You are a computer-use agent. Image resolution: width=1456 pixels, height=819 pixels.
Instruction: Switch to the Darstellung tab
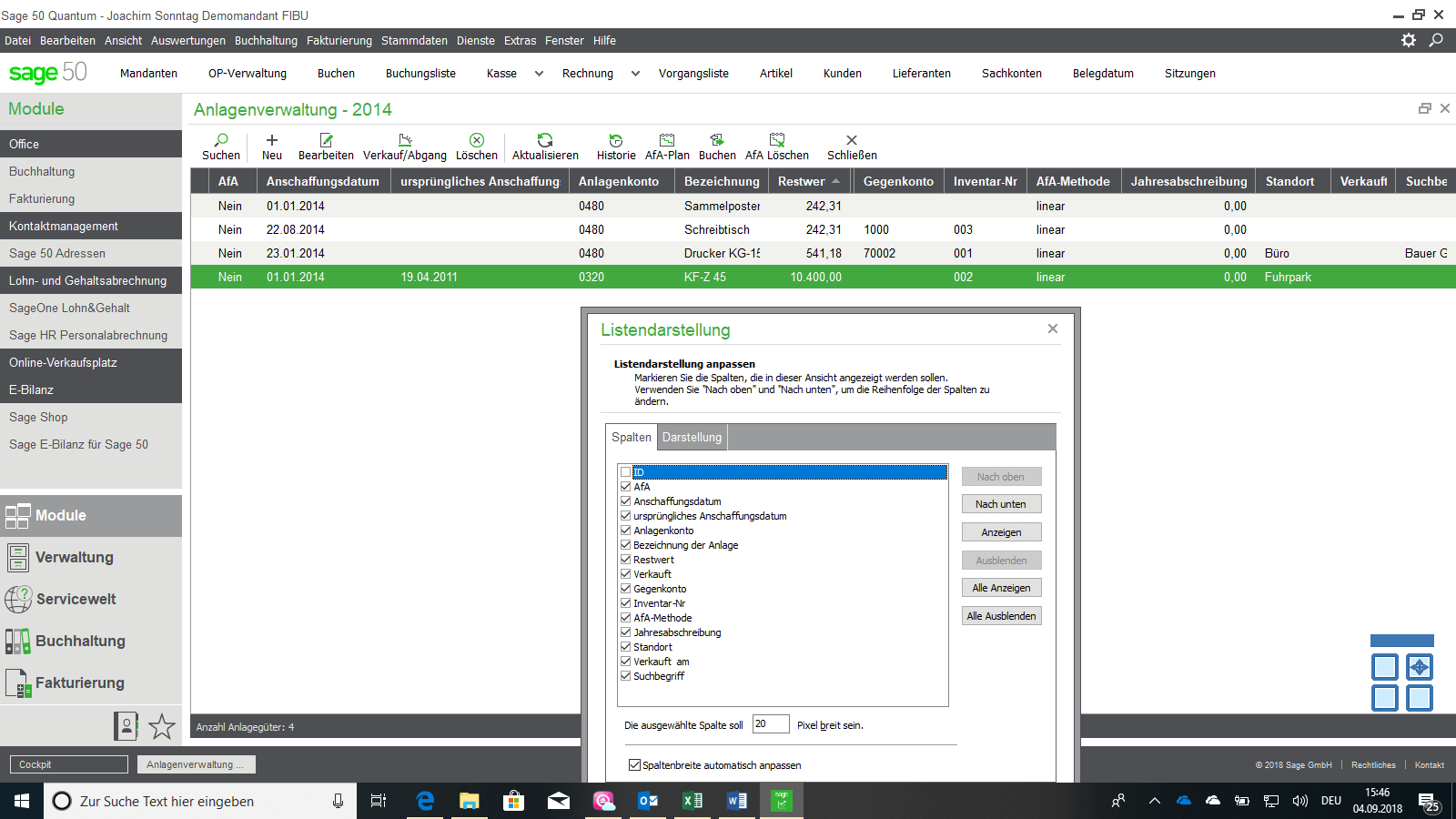692,438
